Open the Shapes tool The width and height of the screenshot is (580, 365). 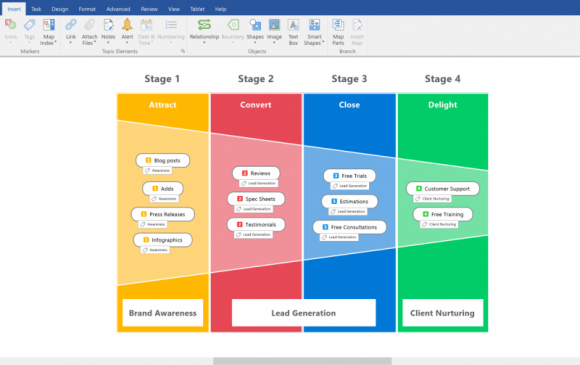pos(255,30)
